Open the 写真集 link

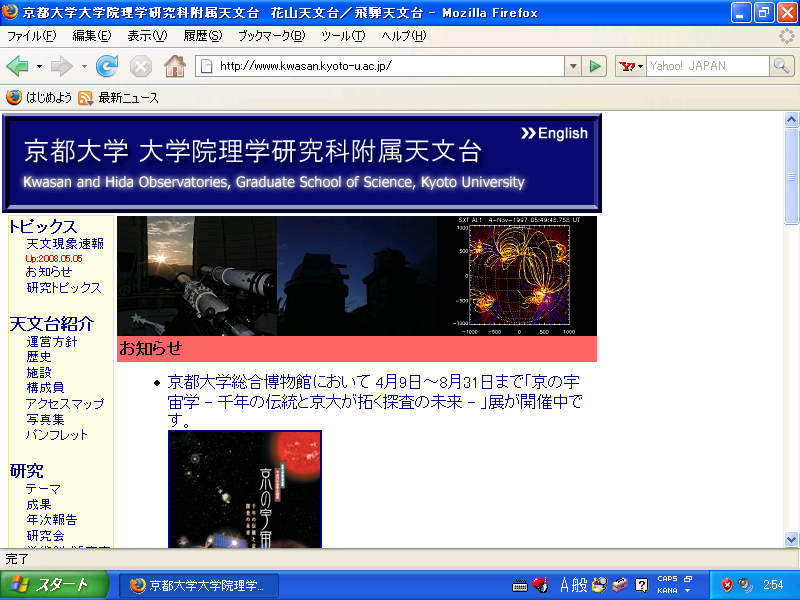tap(45, 419)
